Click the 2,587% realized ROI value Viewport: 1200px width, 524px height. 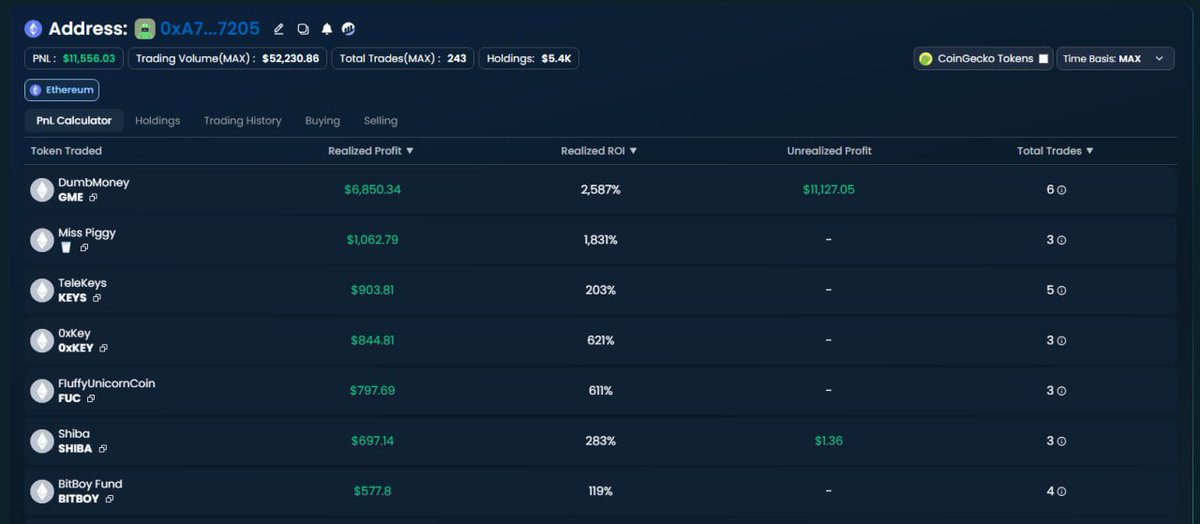[600, 190]
